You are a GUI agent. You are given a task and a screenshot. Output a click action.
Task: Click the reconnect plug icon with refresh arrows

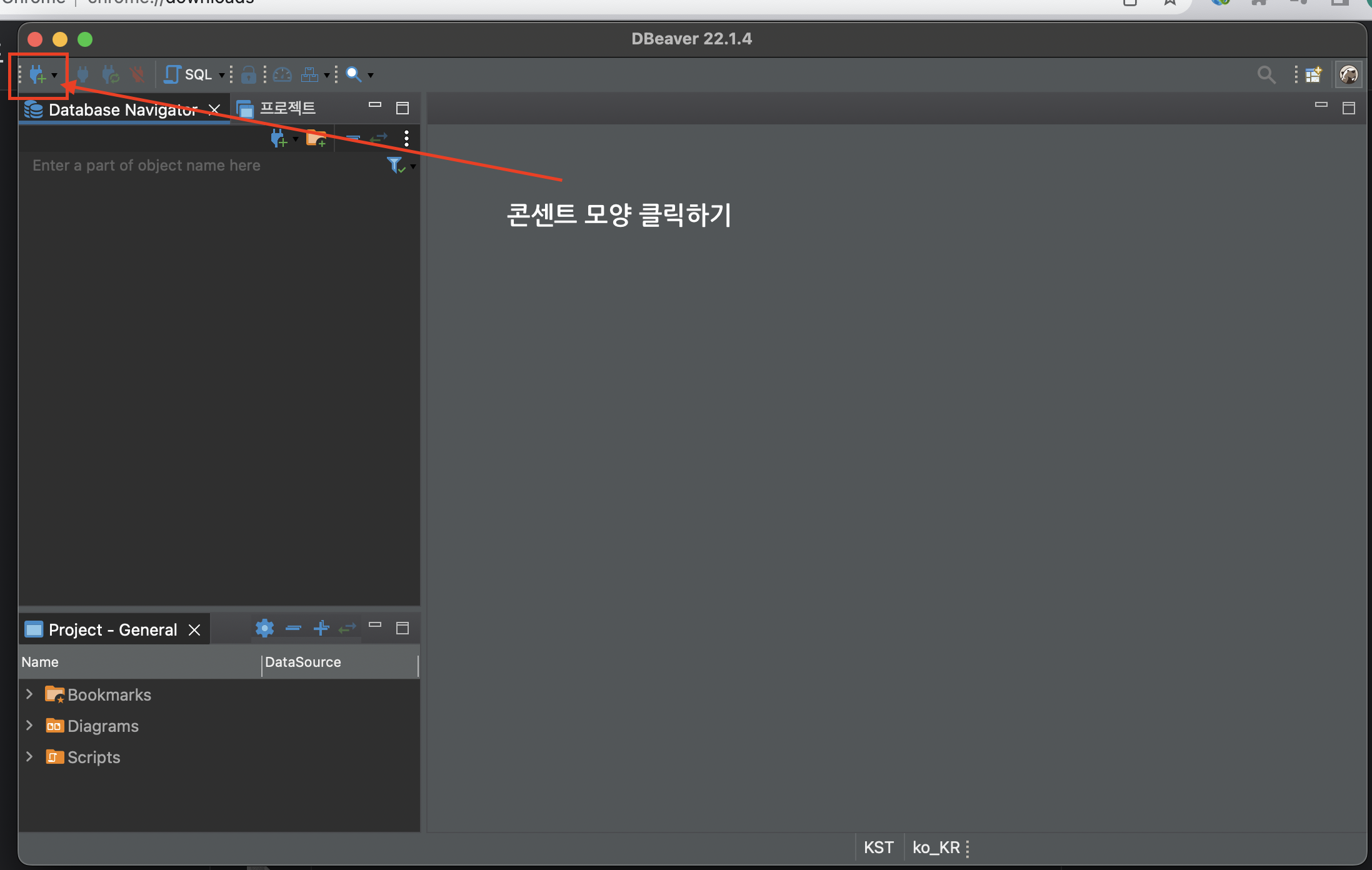111,74
